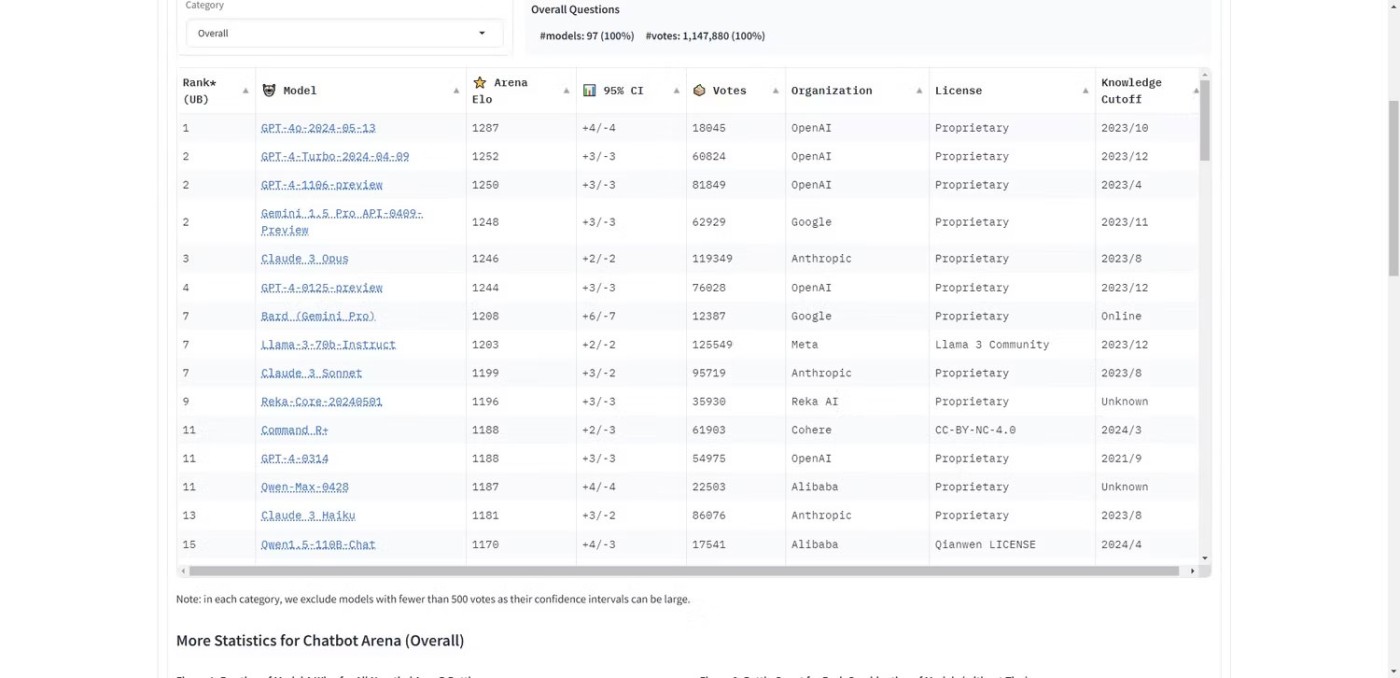The height and width of the screenshot is (678, 1400).
Task: Click table's vertical scrollbar down arrow
Action: pos(1205,558)
